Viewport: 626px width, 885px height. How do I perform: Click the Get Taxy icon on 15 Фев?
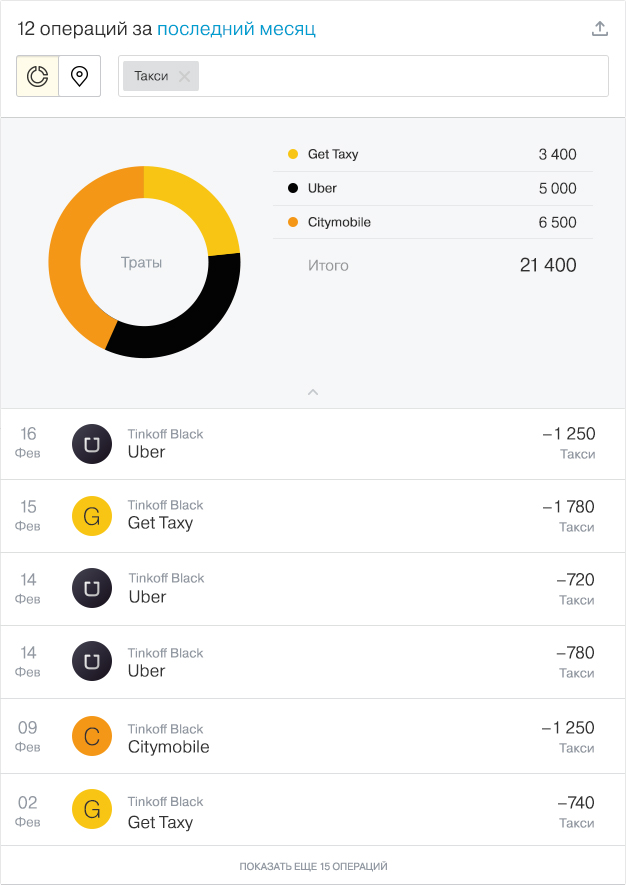point(92,516)
